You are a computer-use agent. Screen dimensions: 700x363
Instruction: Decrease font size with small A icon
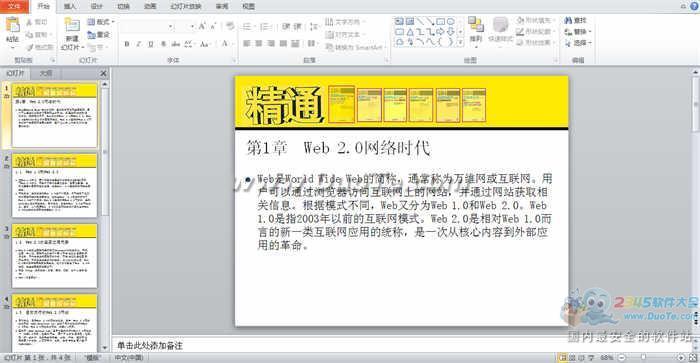pyautogui.click(x=213, y=26)
